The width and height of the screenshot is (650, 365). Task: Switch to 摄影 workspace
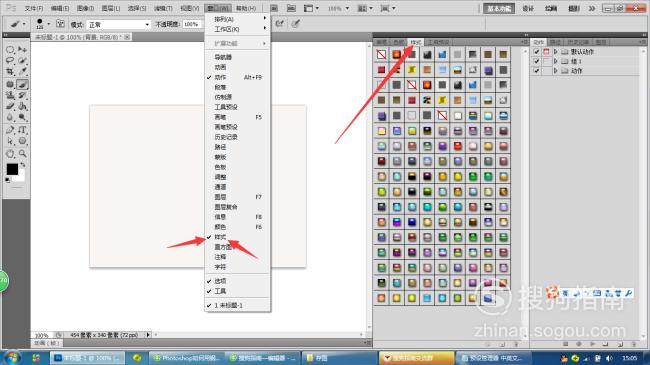coord(574,8)
